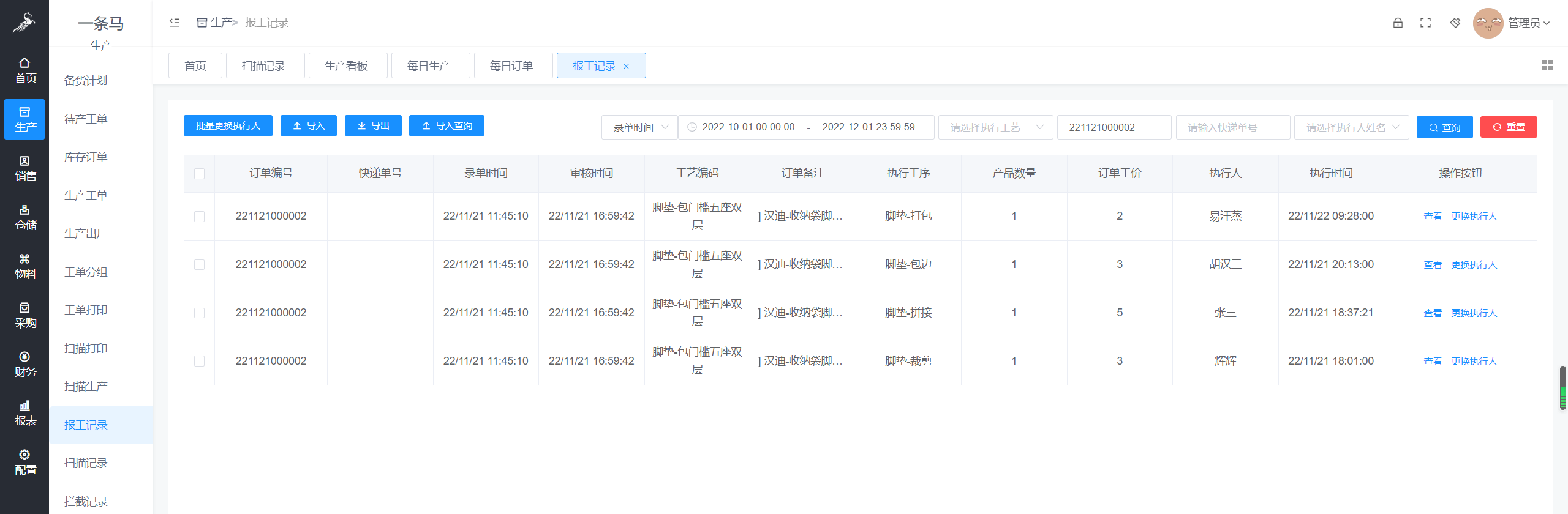Viewport: 1568px width, 514px height.
Task: Open the tab grid menu icon
Action: tap(1547, 65)
